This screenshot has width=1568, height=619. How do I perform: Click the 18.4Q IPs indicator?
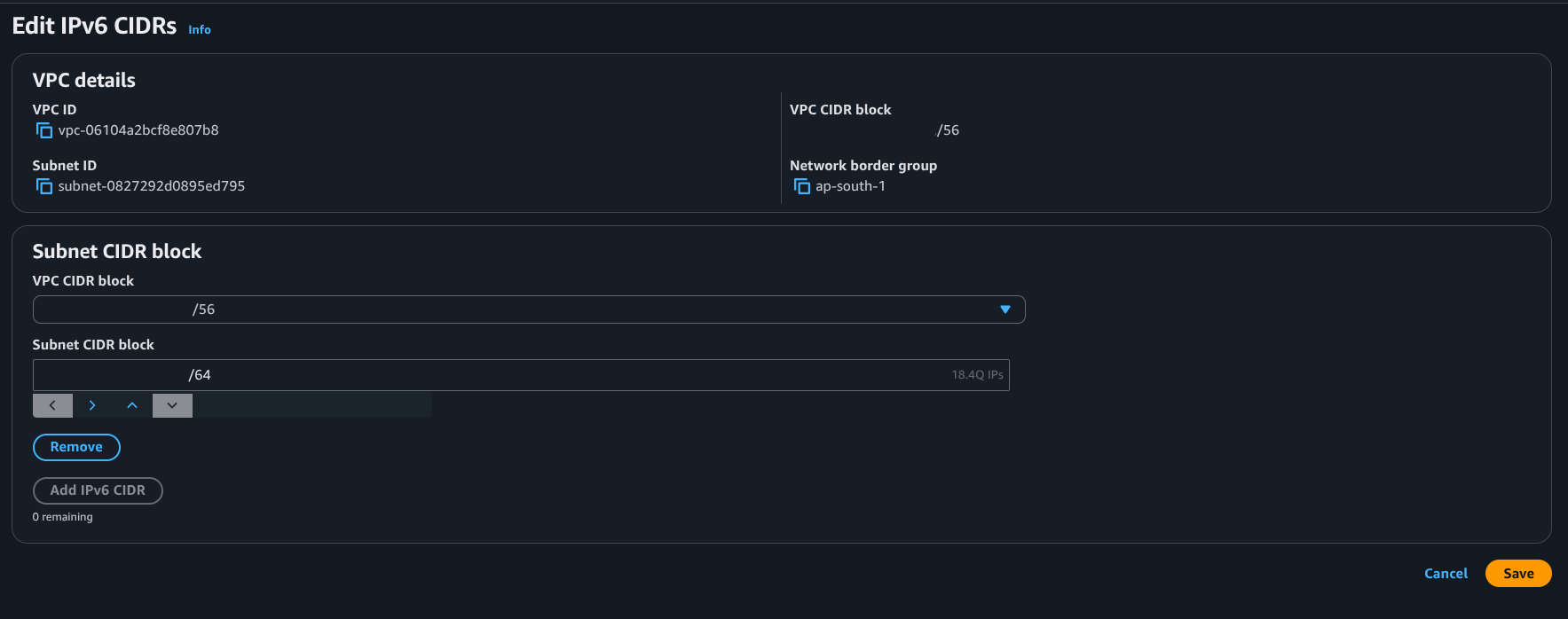pos(978,375)
